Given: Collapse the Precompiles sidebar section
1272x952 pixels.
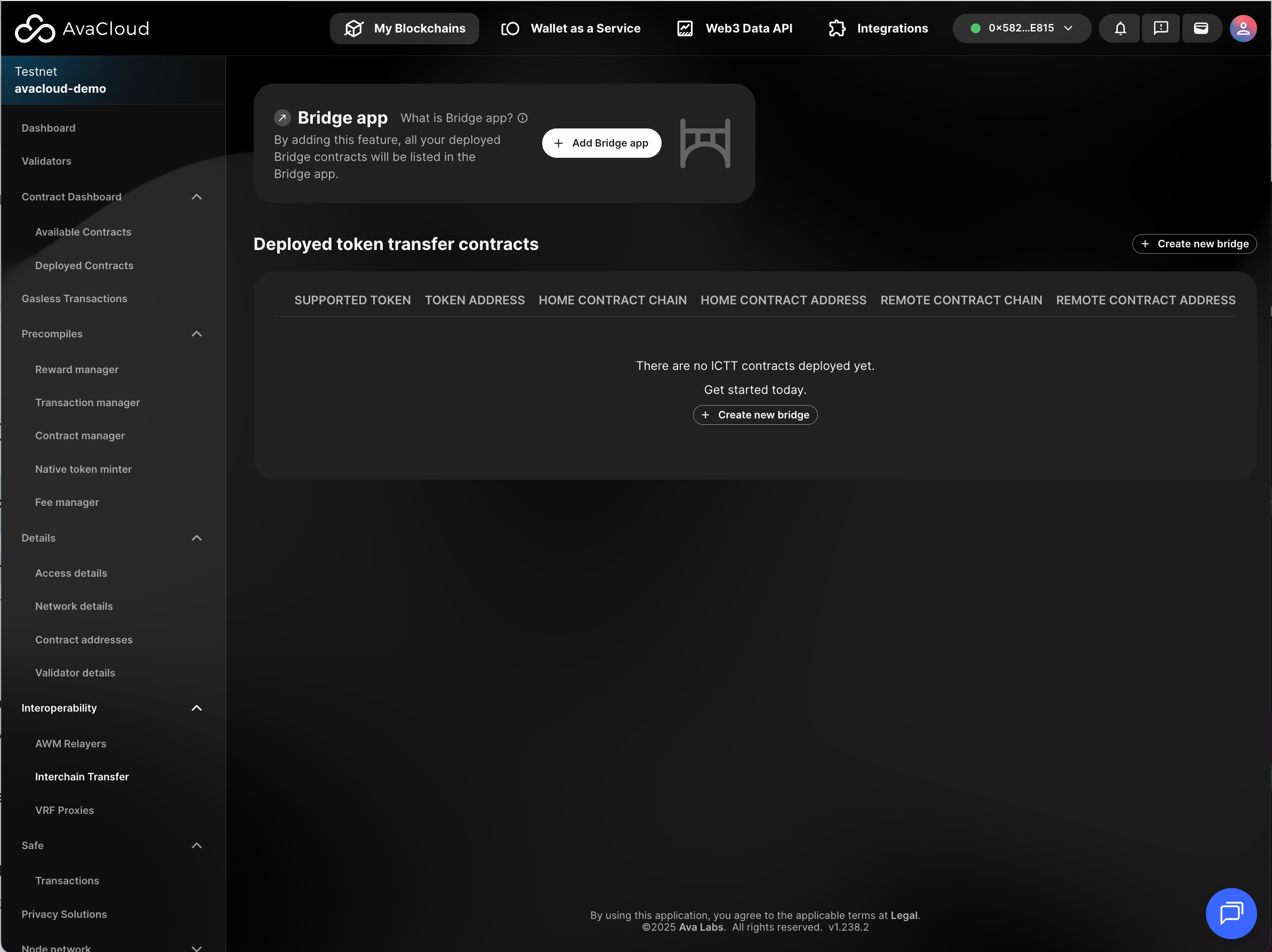Looking at the screenshot, I should point(197,334).
